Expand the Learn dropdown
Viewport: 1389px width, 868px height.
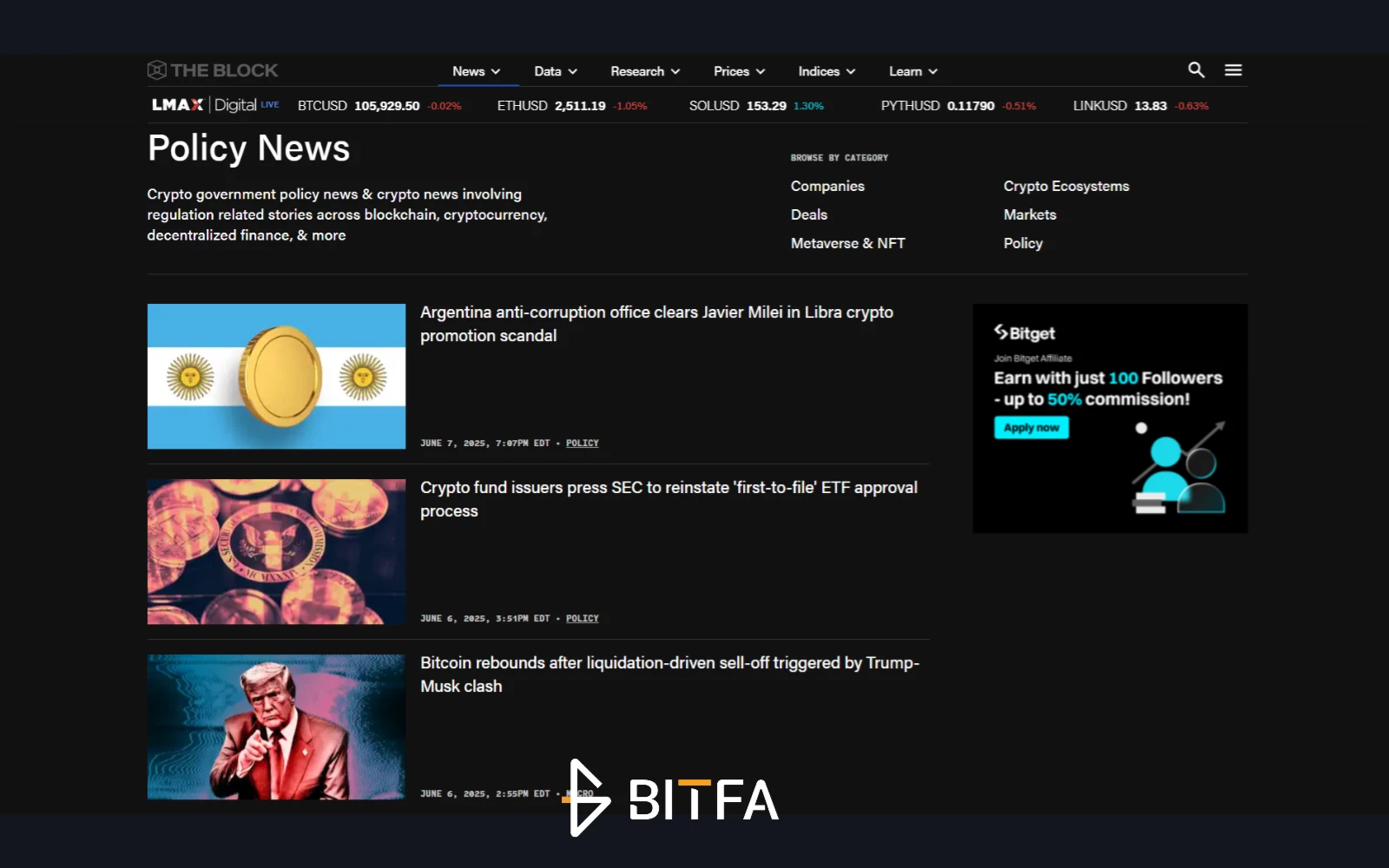(913, 71)
